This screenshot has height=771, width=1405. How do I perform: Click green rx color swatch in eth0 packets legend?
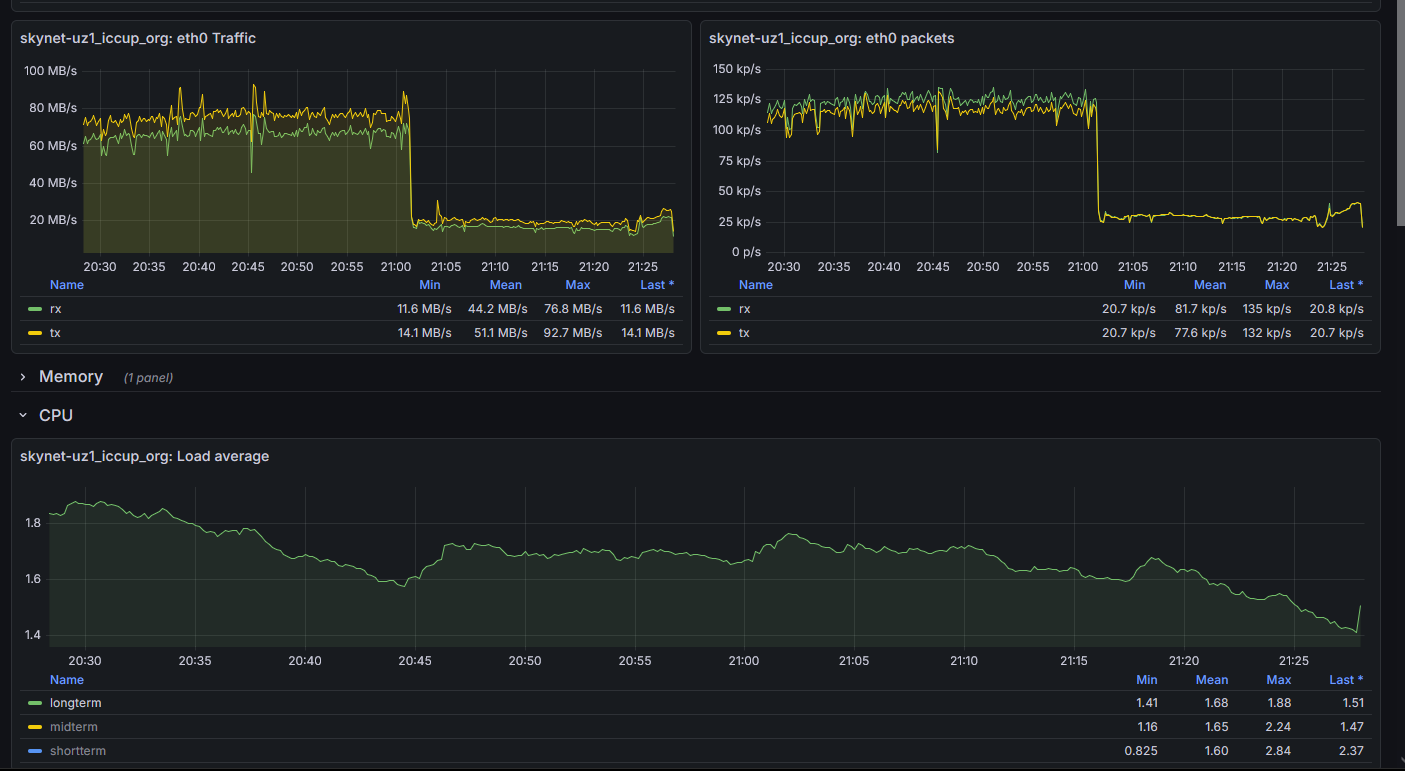click(x=724, y=309)
